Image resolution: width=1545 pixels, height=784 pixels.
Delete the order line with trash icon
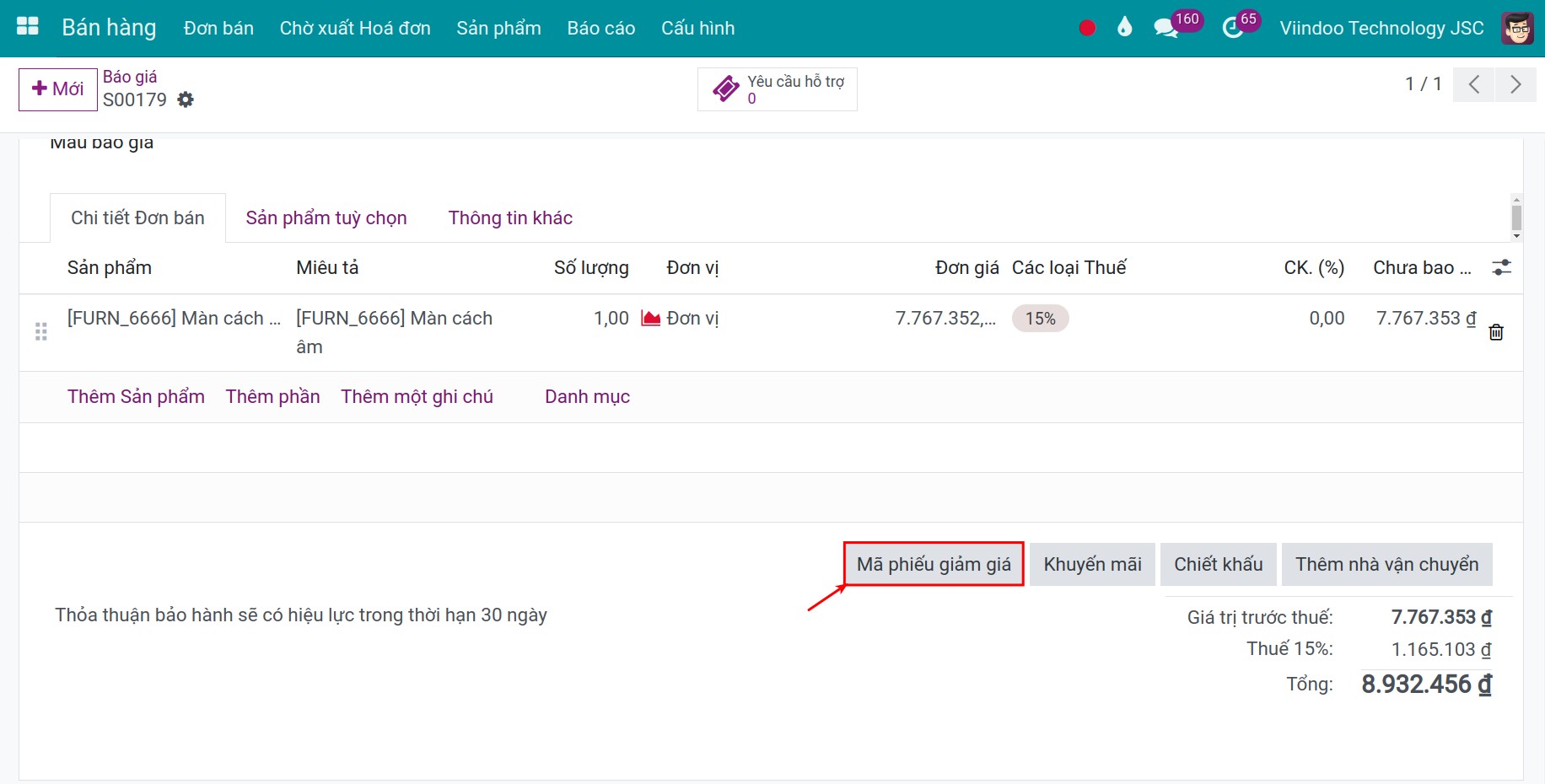[x=1496, y=332]
